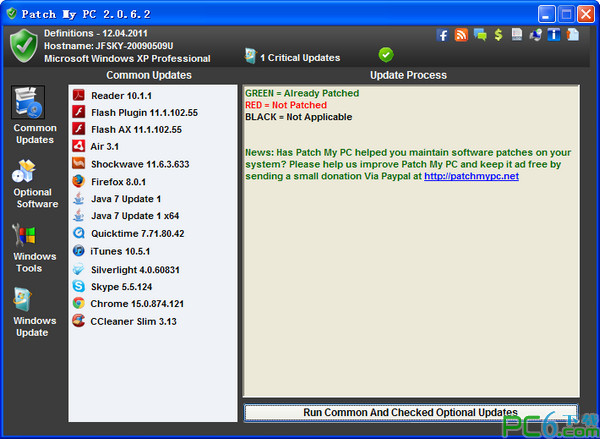Image resolution: width=600 pixels, height=439 pixels.
Task: Click the Hostname: JFSKY-20090509U text
Action: point(109,46)
